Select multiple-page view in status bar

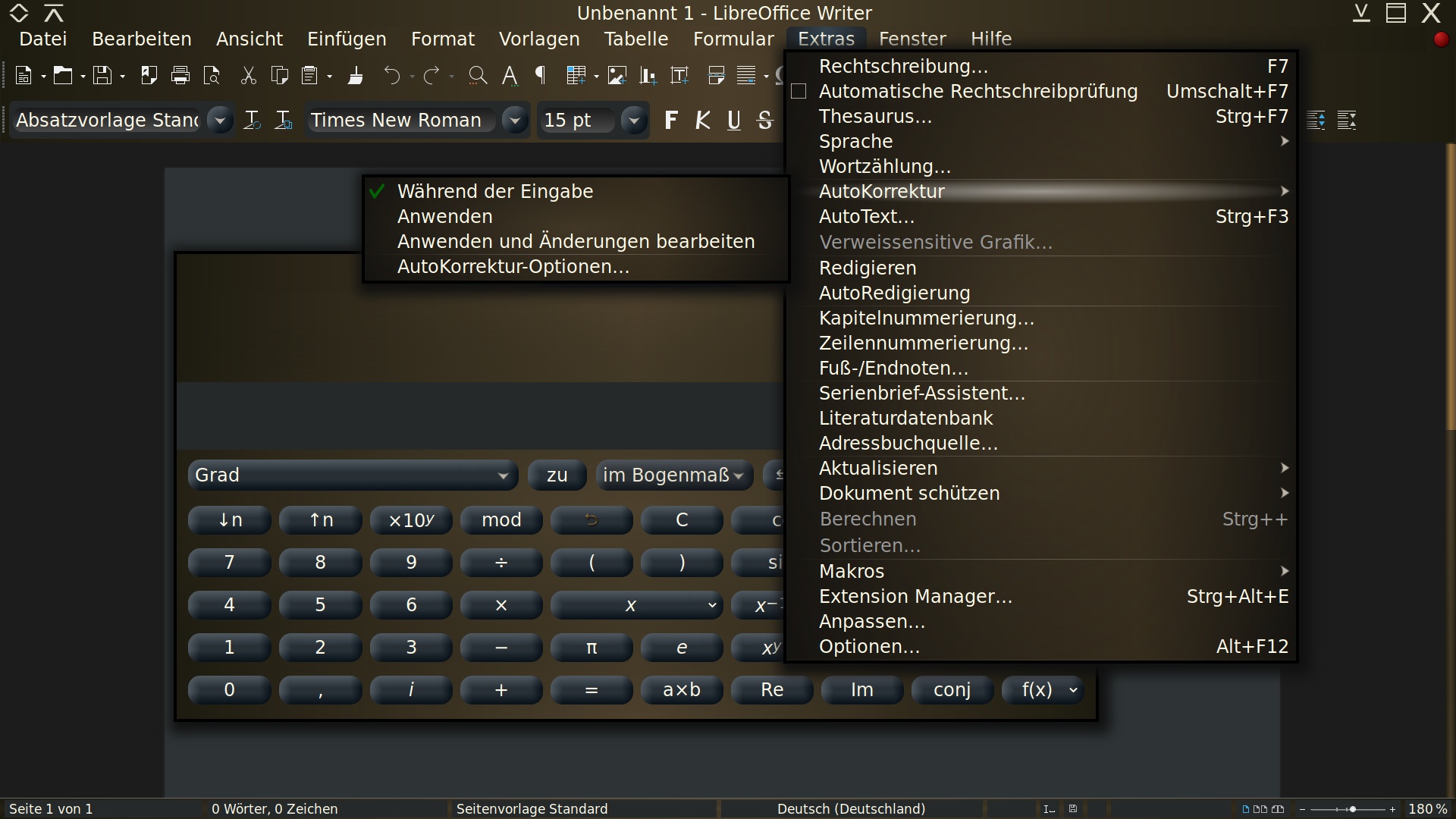1260,809
